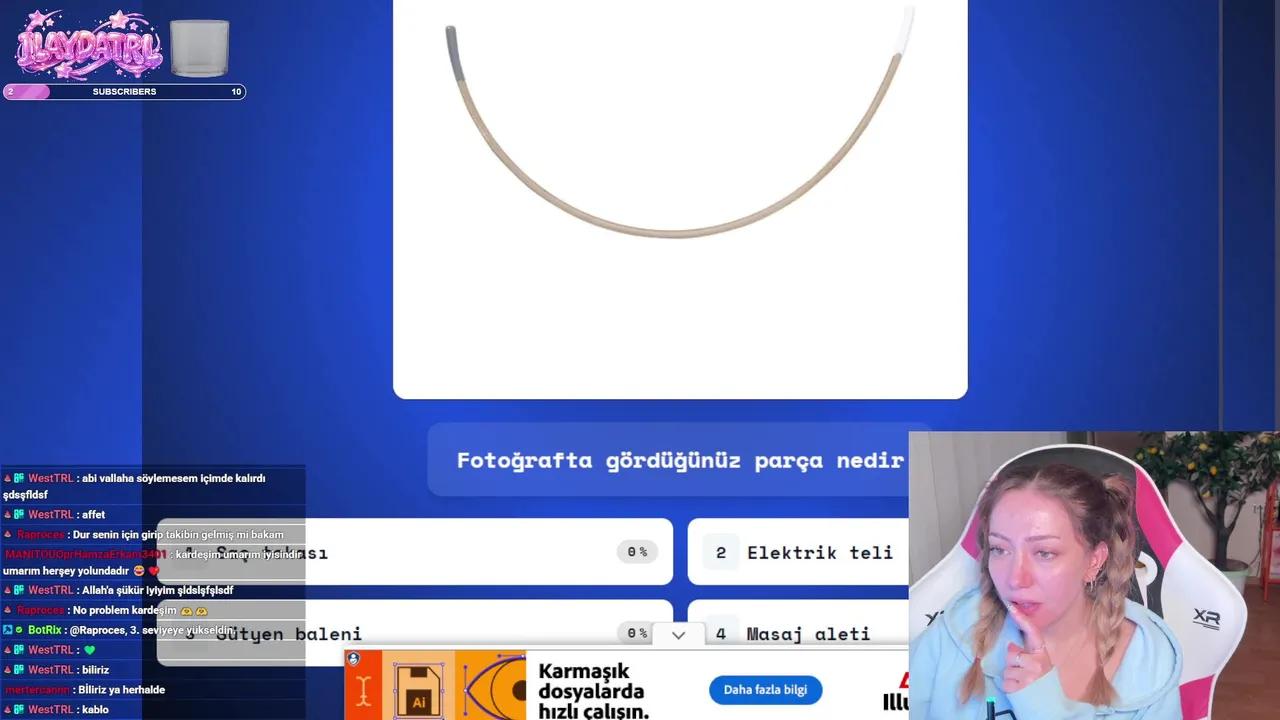Click BotRix username in chat
This screenshot has width=1280, height=720.
[45, 630]
